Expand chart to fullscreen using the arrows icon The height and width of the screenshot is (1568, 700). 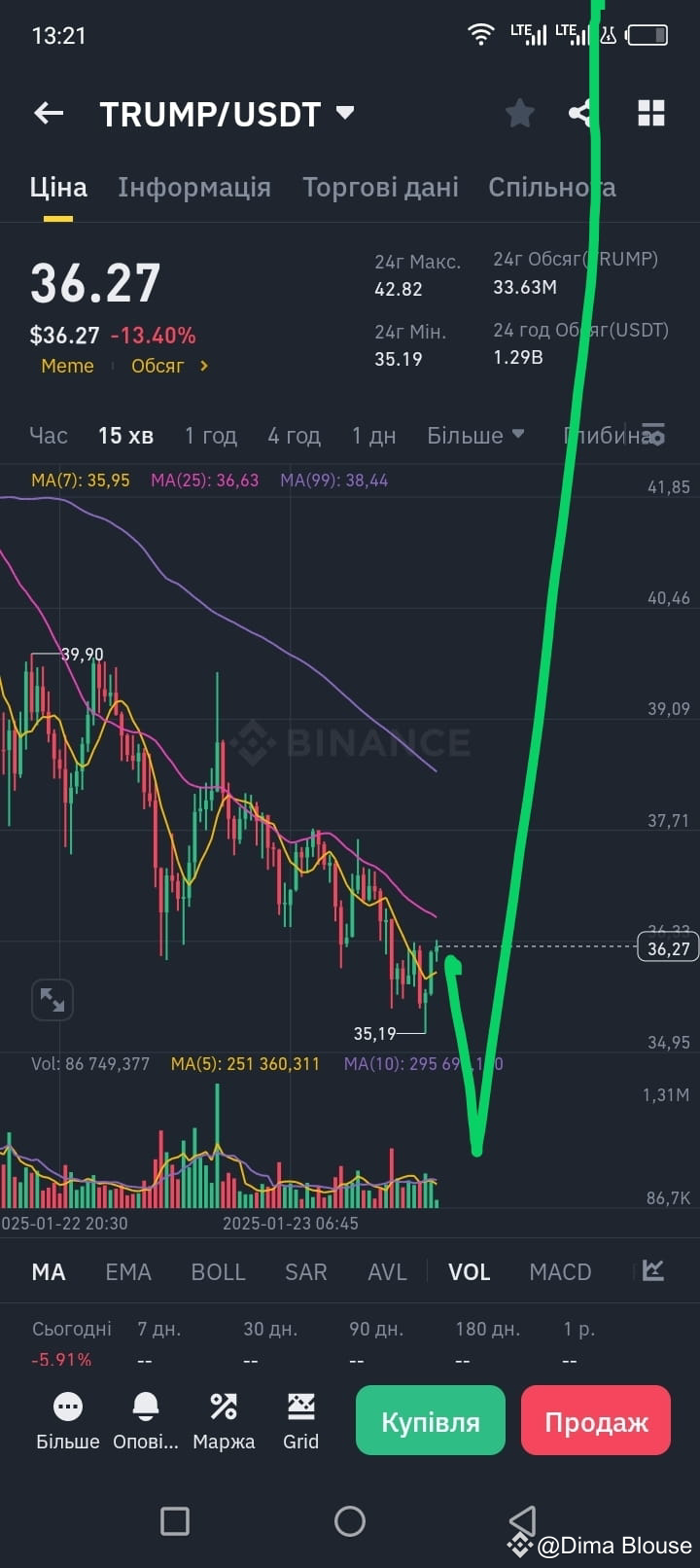pyautogui.click(x=52, y=999)
